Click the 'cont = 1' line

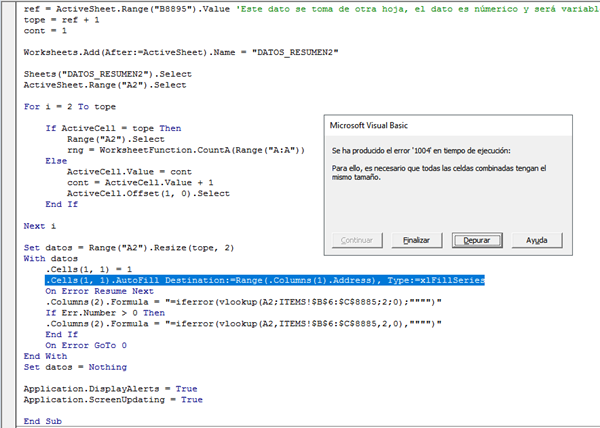[x=45, y=31]
